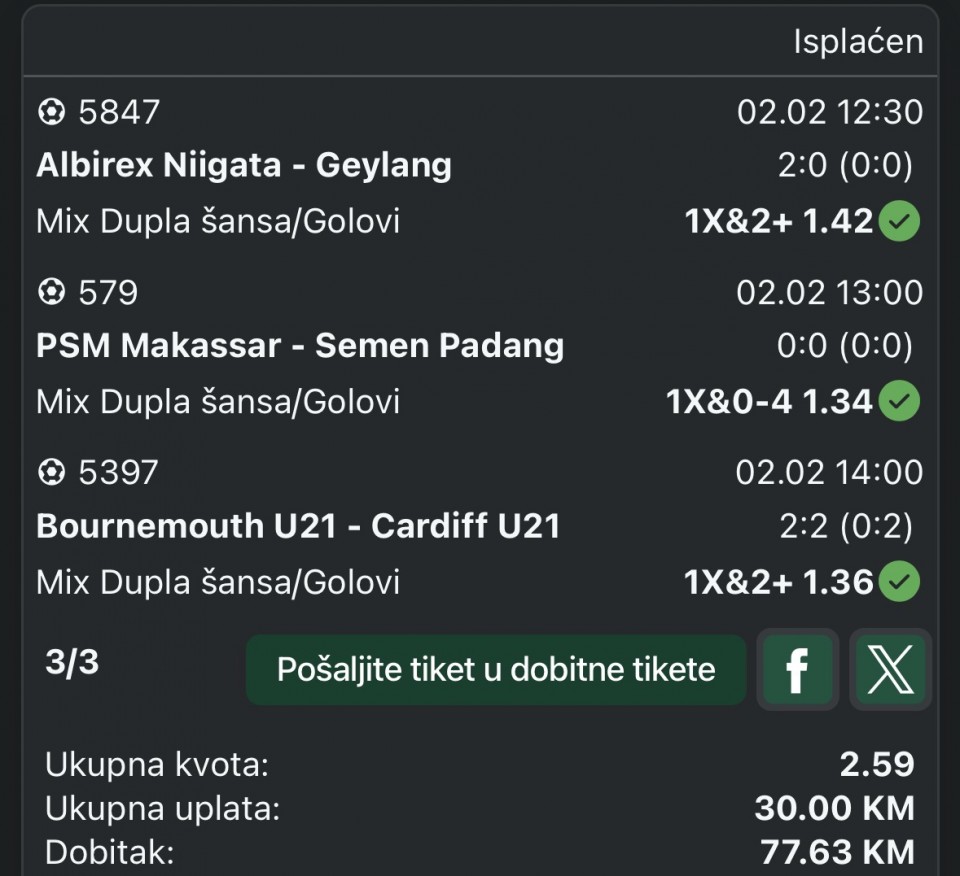This screenshot has width=960, height=876.
Task: Click the Ukupna kvota 2.59 value
Action: pos(876,765)
